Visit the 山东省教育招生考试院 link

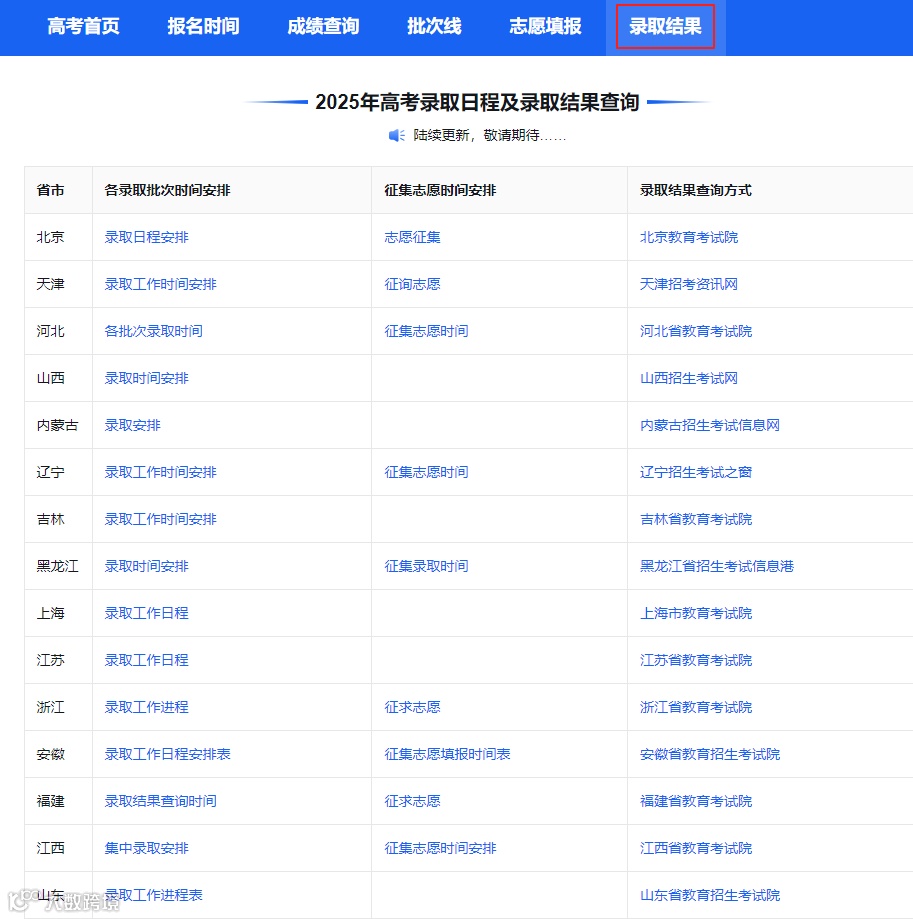point(710,895)
